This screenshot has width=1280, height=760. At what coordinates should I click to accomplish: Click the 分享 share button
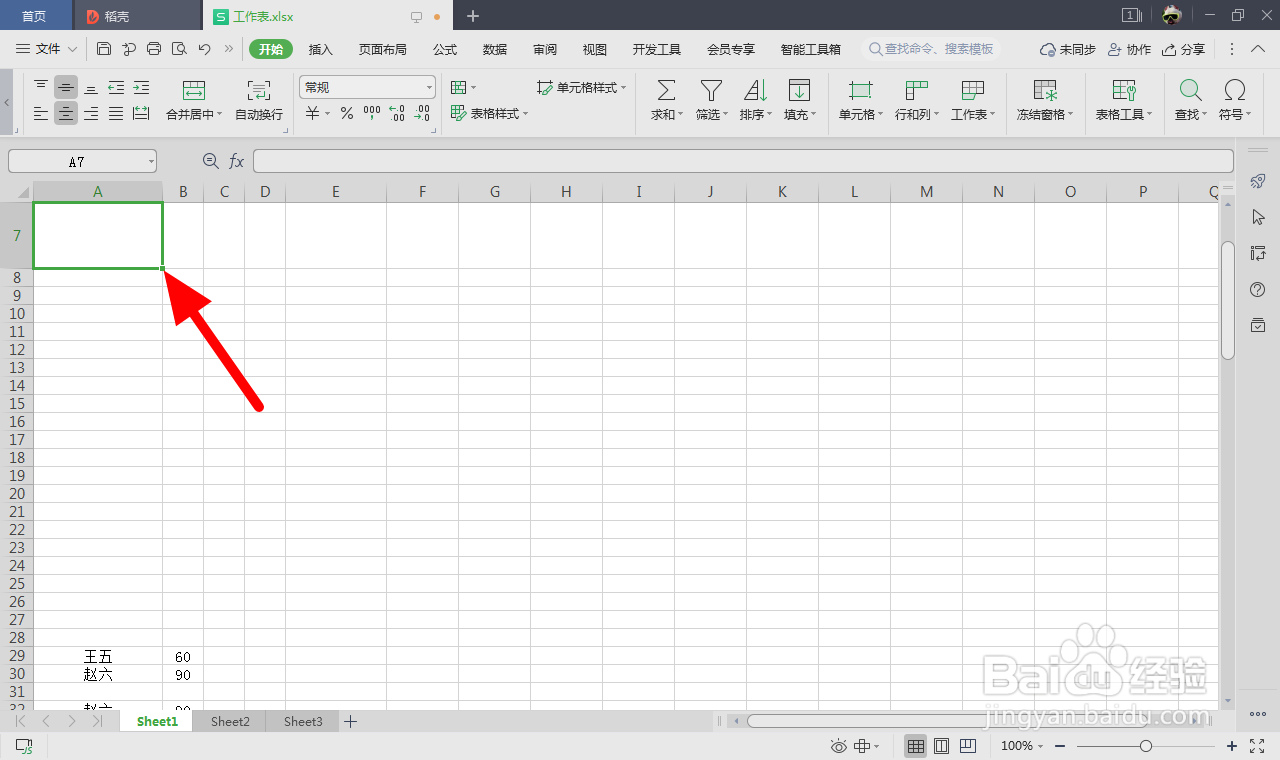coord(1184,49)
